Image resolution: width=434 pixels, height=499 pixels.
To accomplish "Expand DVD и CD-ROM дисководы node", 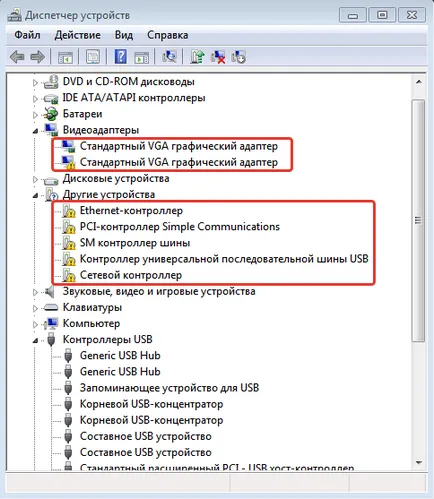I will pyautogui.click(x=35, y=82).
